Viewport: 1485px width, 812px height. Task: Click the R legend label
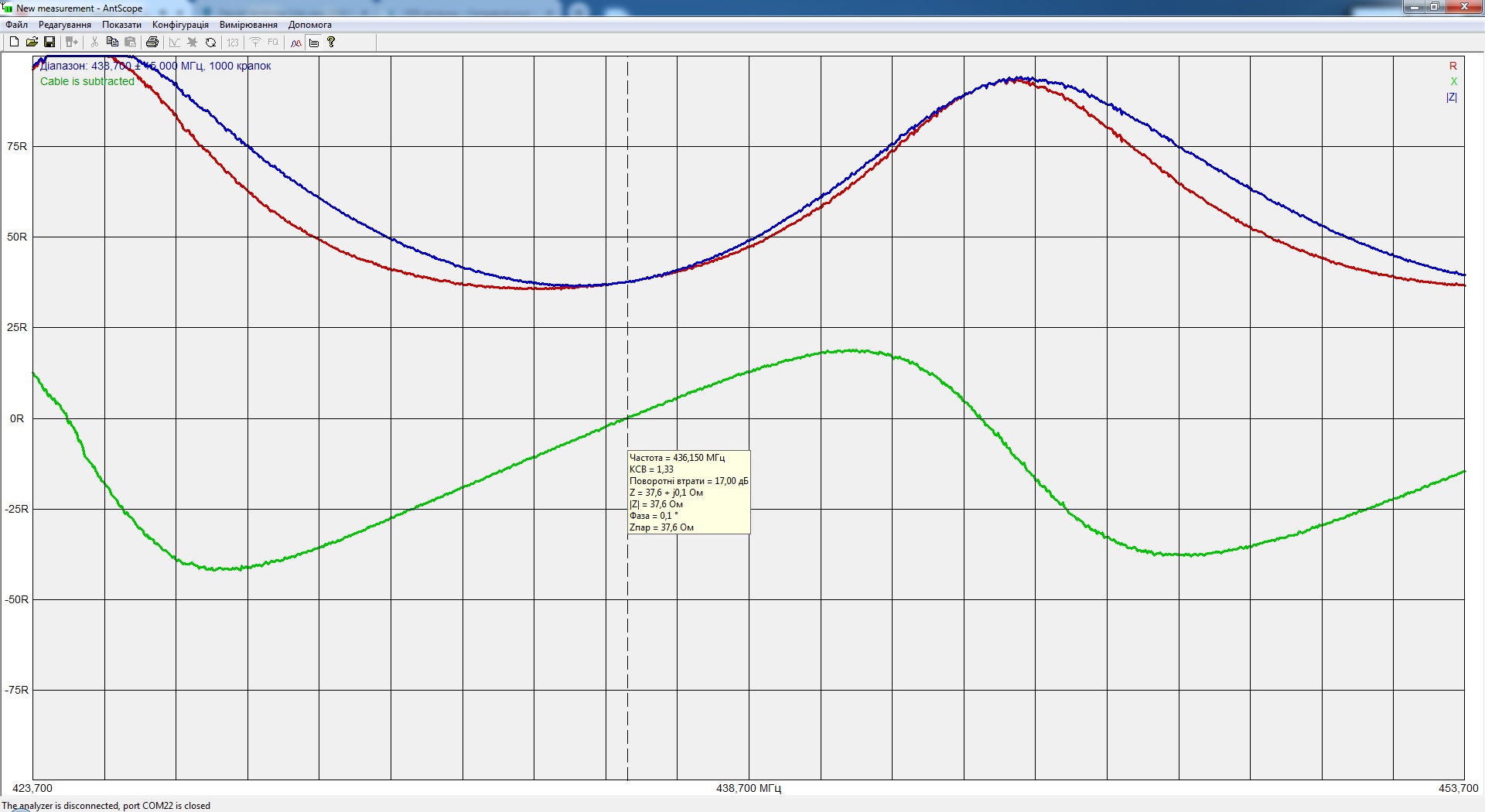[1453, 67]
